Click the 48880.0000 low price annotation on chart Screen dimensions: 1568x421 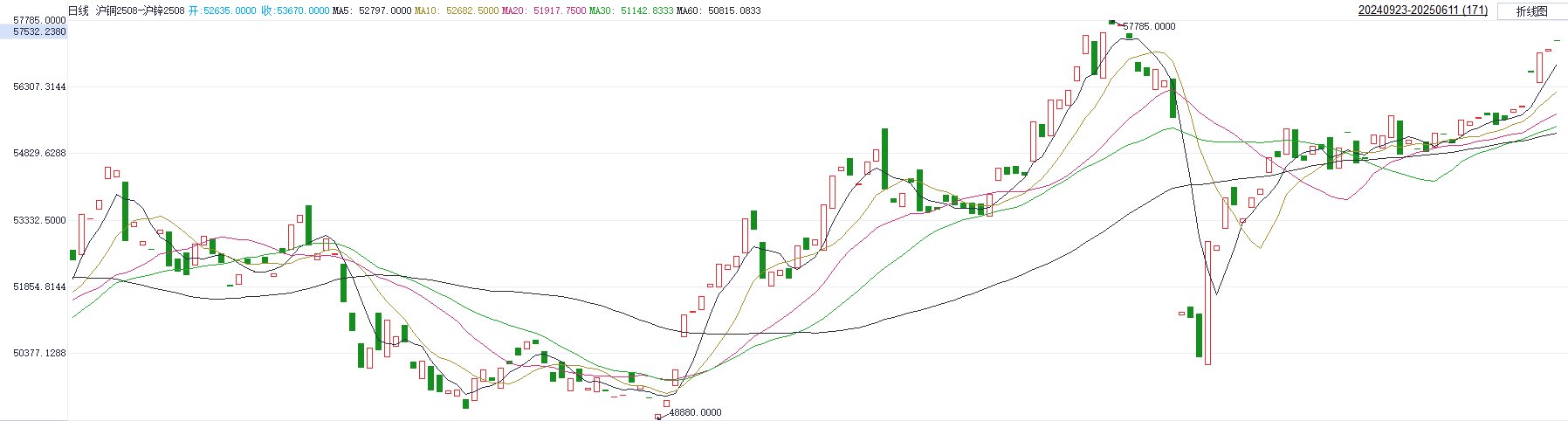click(x=695, y=412)
